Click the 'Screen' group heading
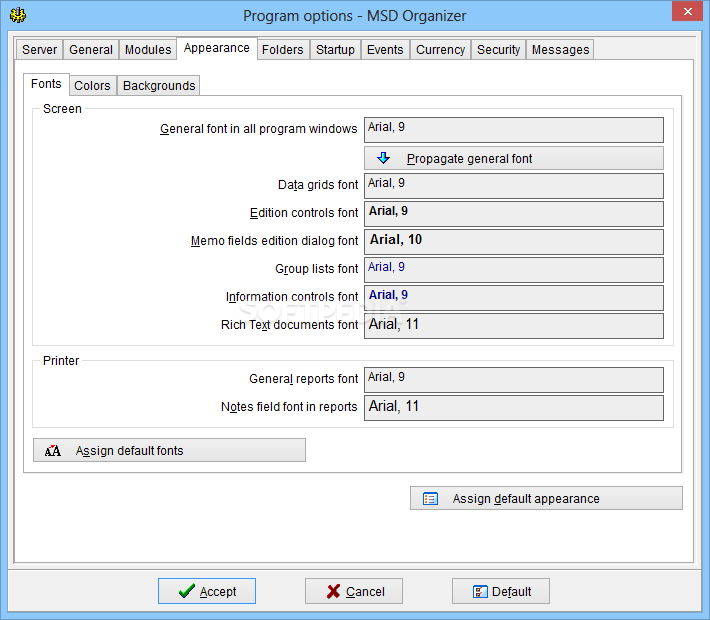 (62, 109)
